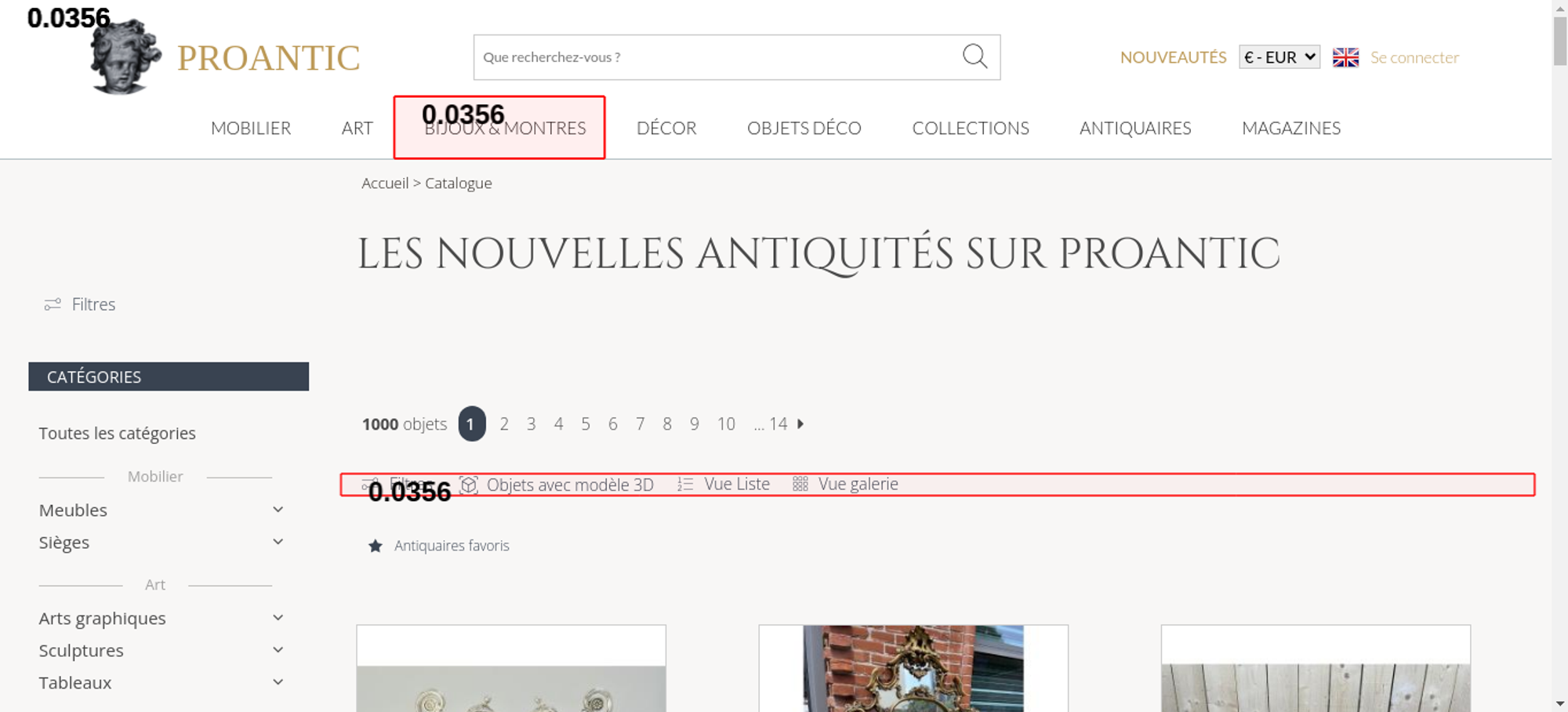
Task: Select the Vue galerie grid icon
Action: pyautogui.click(x=800, y=485)
